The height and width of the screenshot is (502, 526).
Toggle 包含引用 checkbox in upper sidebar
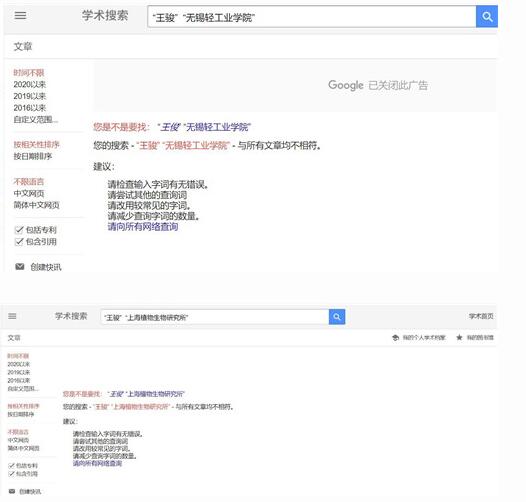pos(19,242)
